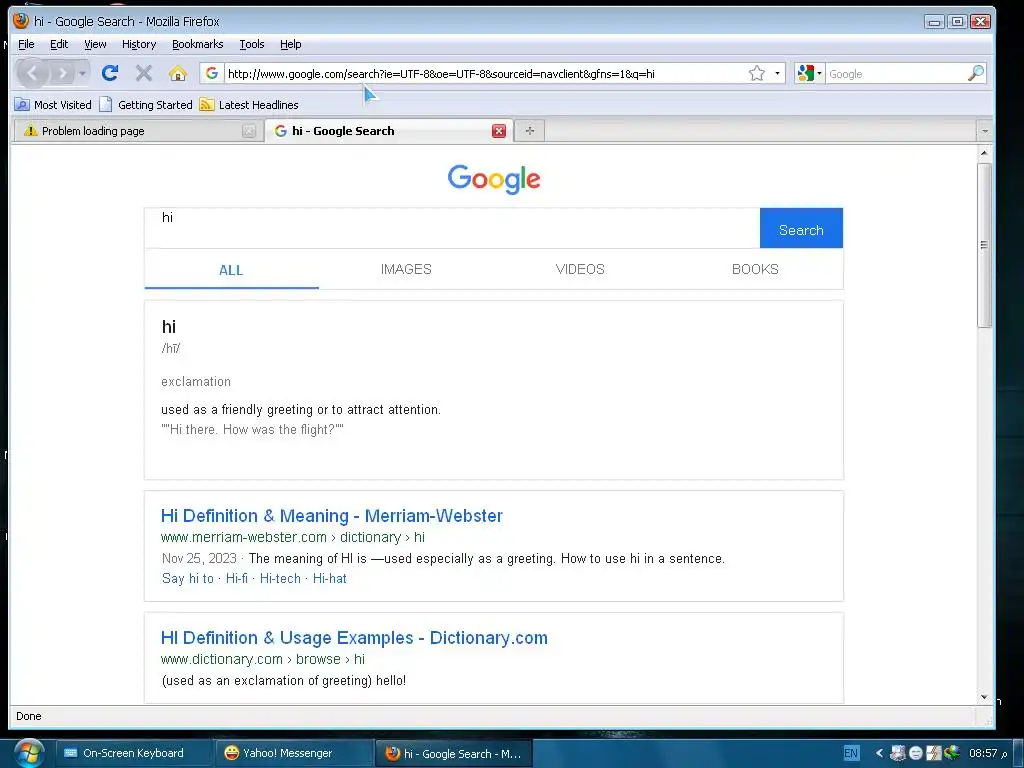
Task: Click the EN language indicator
Action: pos(851,753)
